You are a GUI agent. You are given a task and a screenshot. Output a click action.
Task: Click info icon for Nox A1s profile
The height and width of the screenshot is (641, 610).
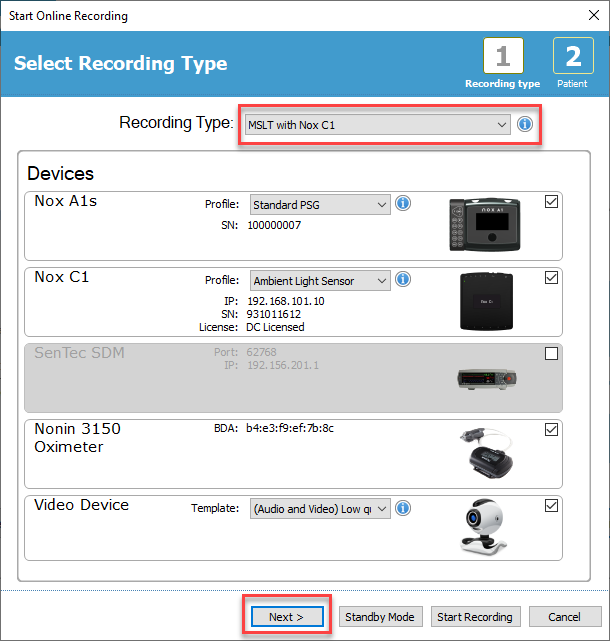[403, 203]
